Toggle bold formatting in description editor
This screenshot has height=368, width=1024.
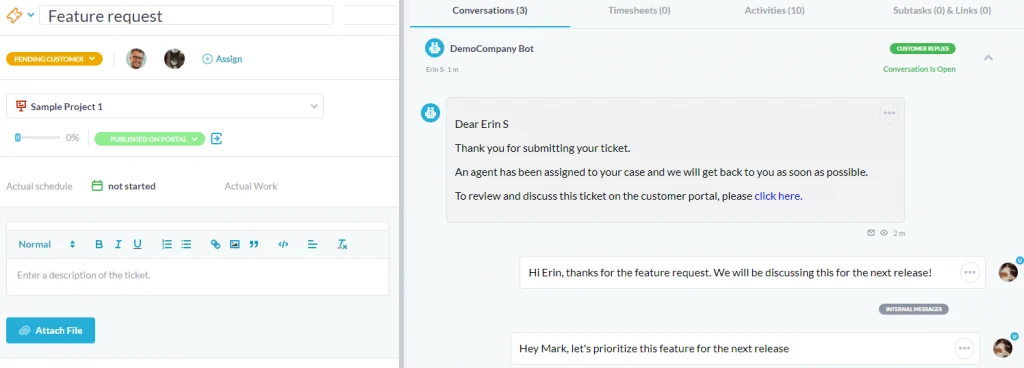[99, 244]
